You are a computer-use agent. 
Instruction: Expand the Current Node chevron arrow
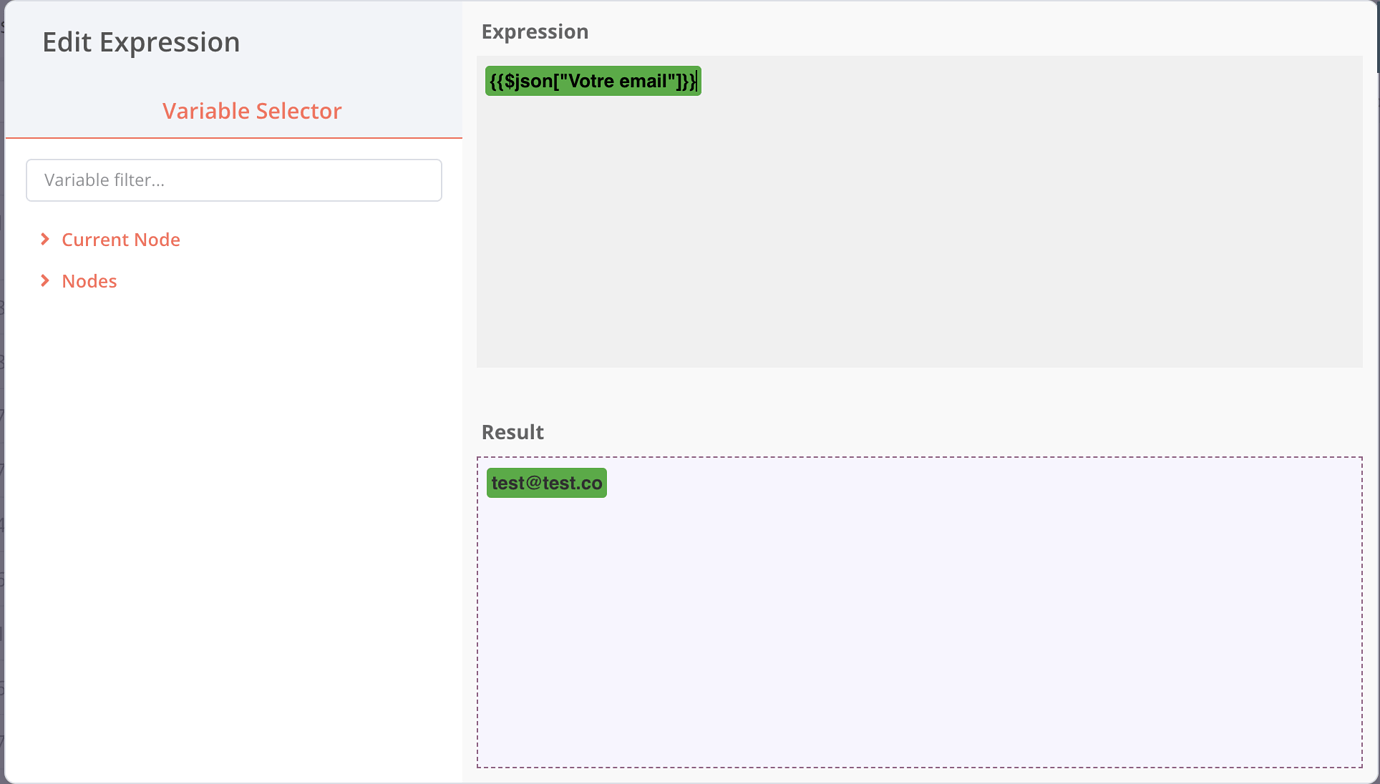(x=45, y=239)
